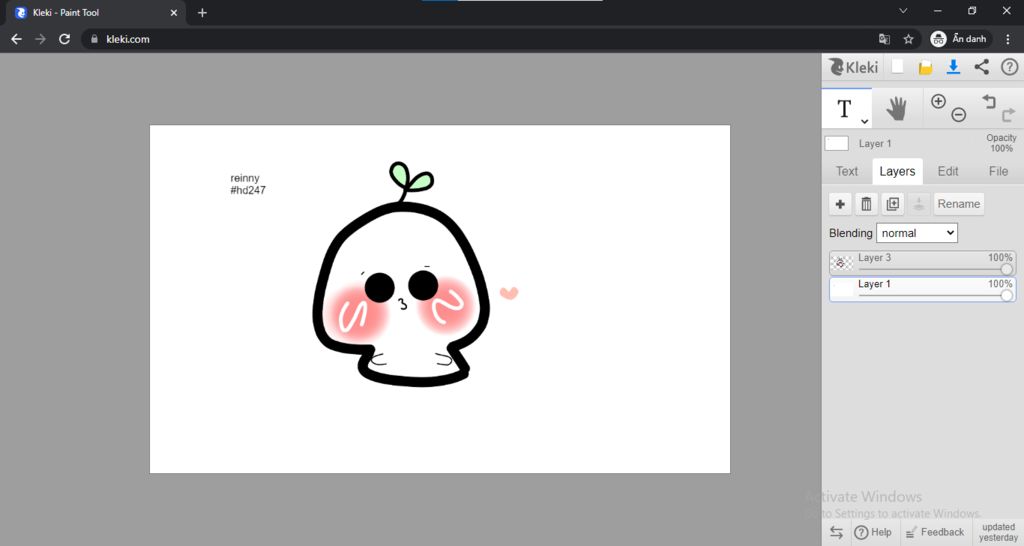Swap panel side with arrows icon

[836, 532]
